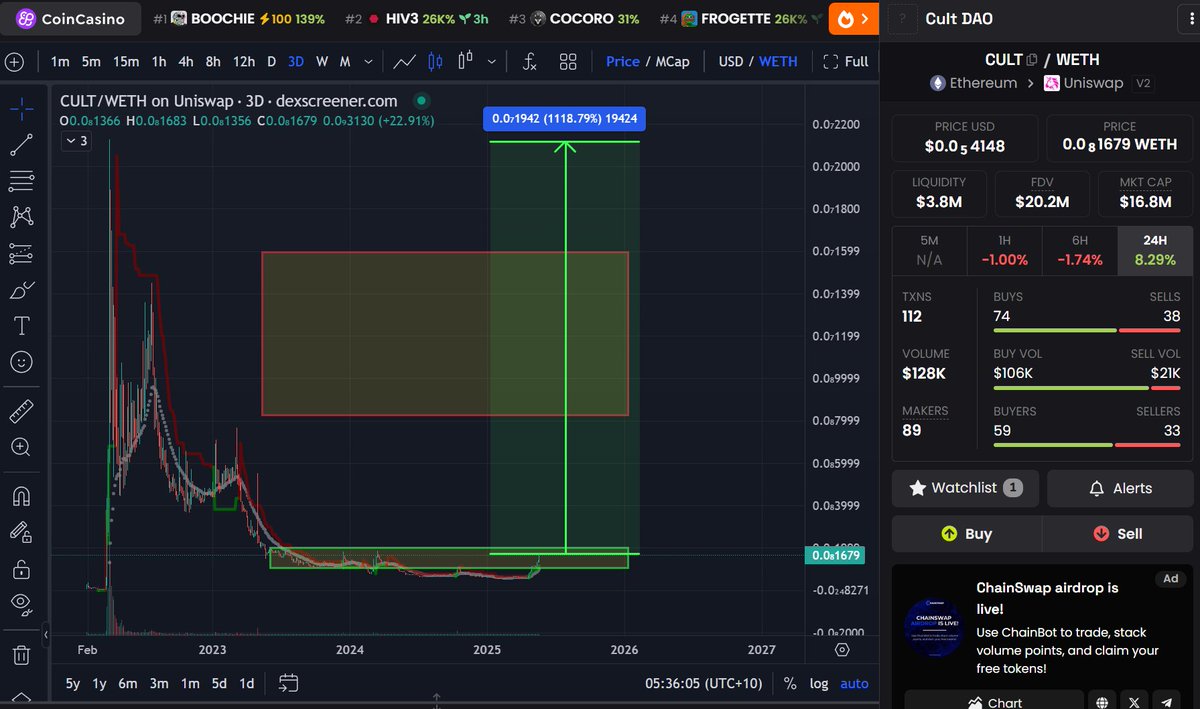Copy the CULT token address
1200x709 pixels.
[1032, 60]
